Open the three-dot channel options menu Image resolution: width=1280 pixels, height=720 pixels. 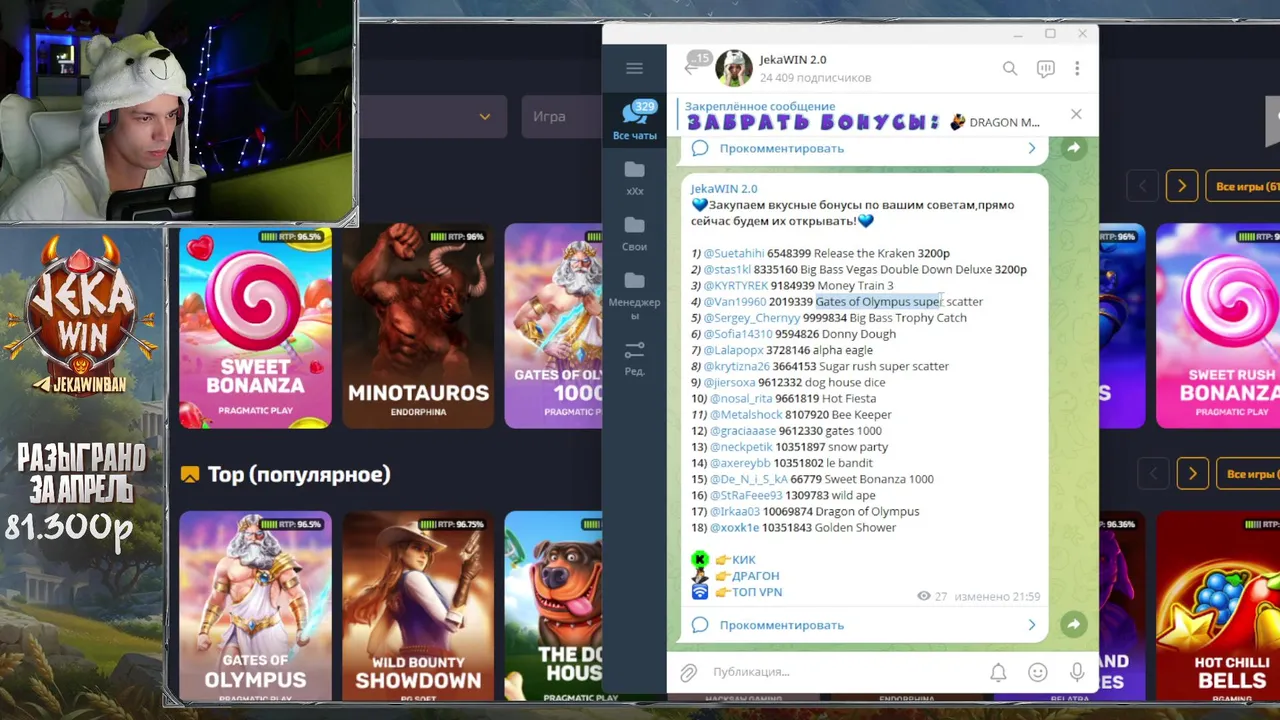[x=1077, y=69]
